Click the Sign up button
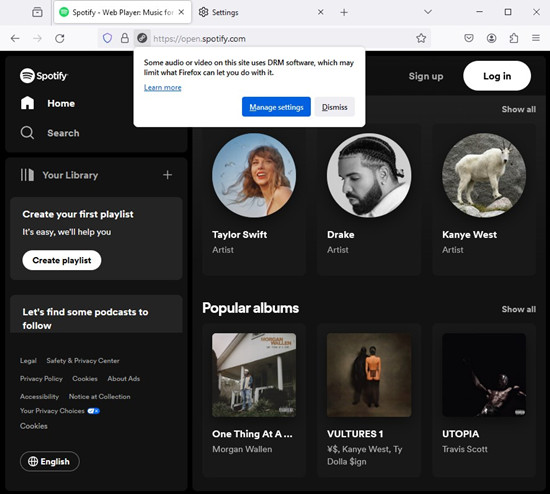550x494 pixels. pyautogui.click(x=426, y=76)
